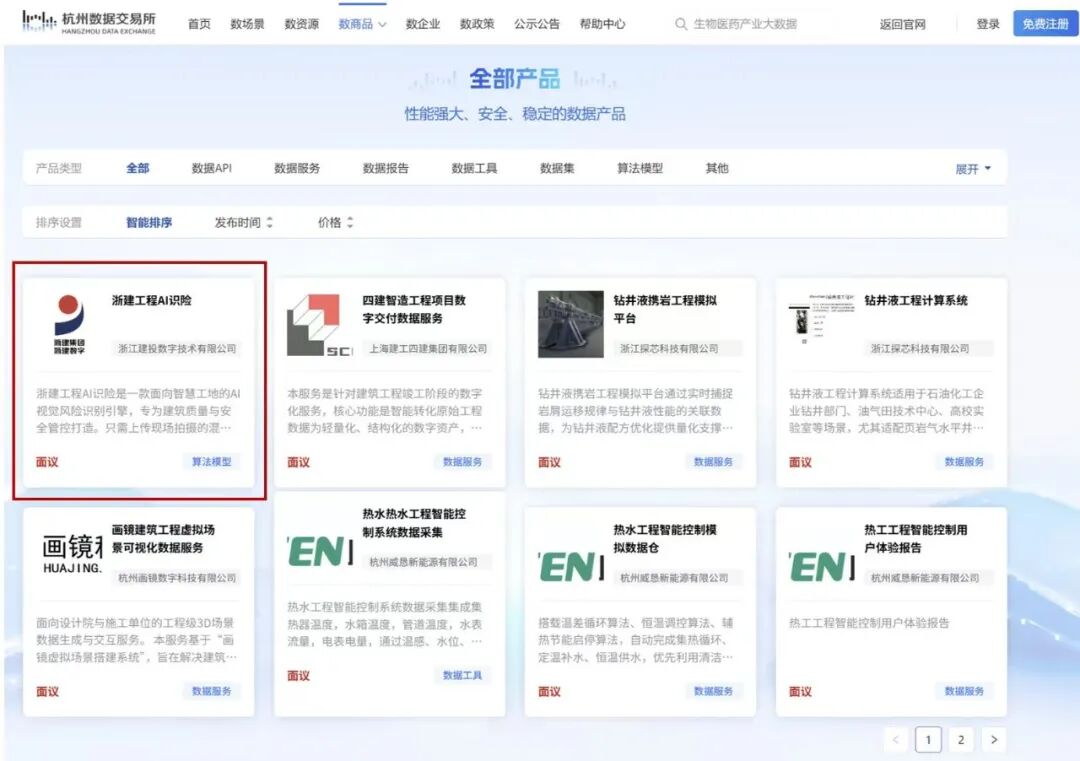Open the 首页 navigation item

point(199,24)
